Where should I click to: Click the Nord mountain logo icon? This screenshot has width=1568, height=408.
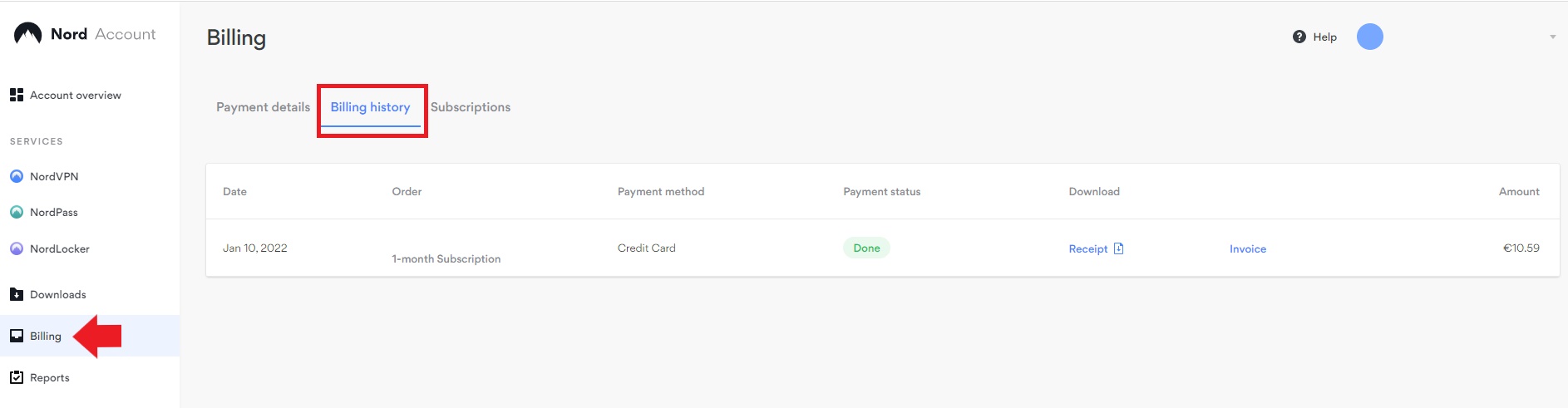pos(27,33)
